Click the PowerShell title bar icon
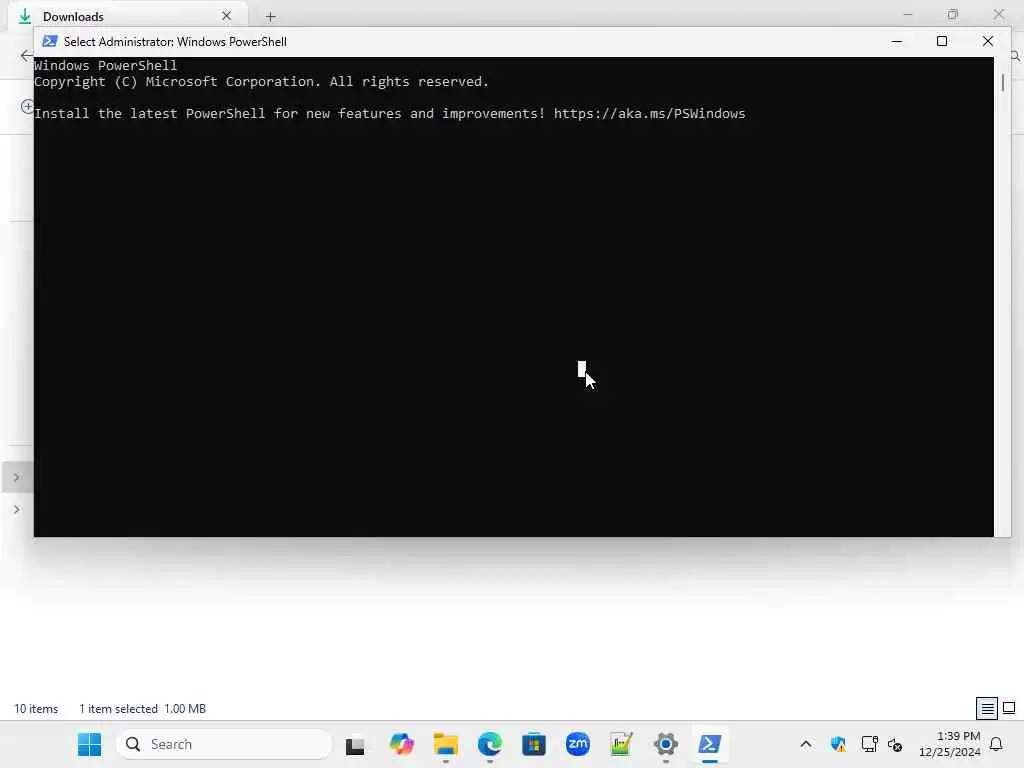Screen dimensions: 1024x768 pyautogui.click(x=50, y=41)
